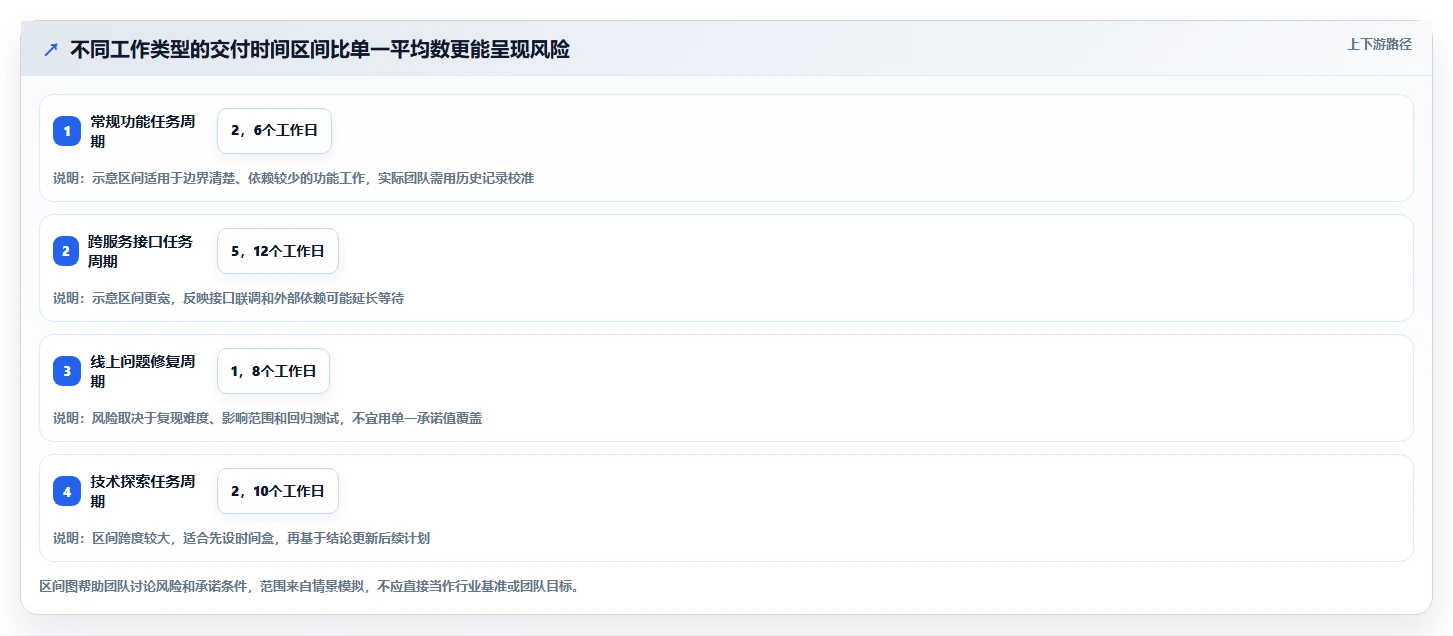Viewport: 1453px width, 636px height.
Task: Click the note about 边界清楚、依赖较少的功能工作
Action: [x=293, y=178]
